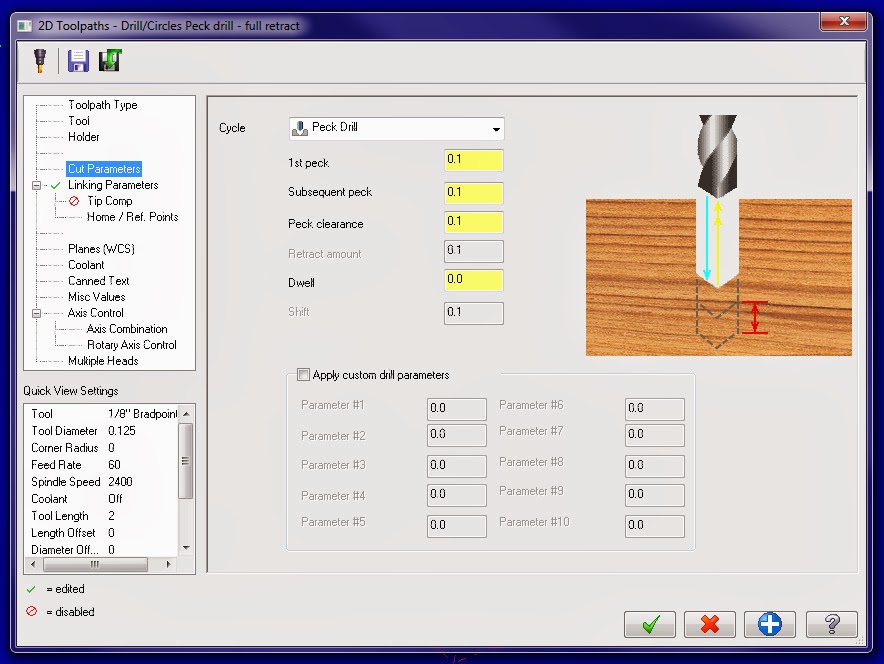Save parameters using the floppy disk icon

77,60
